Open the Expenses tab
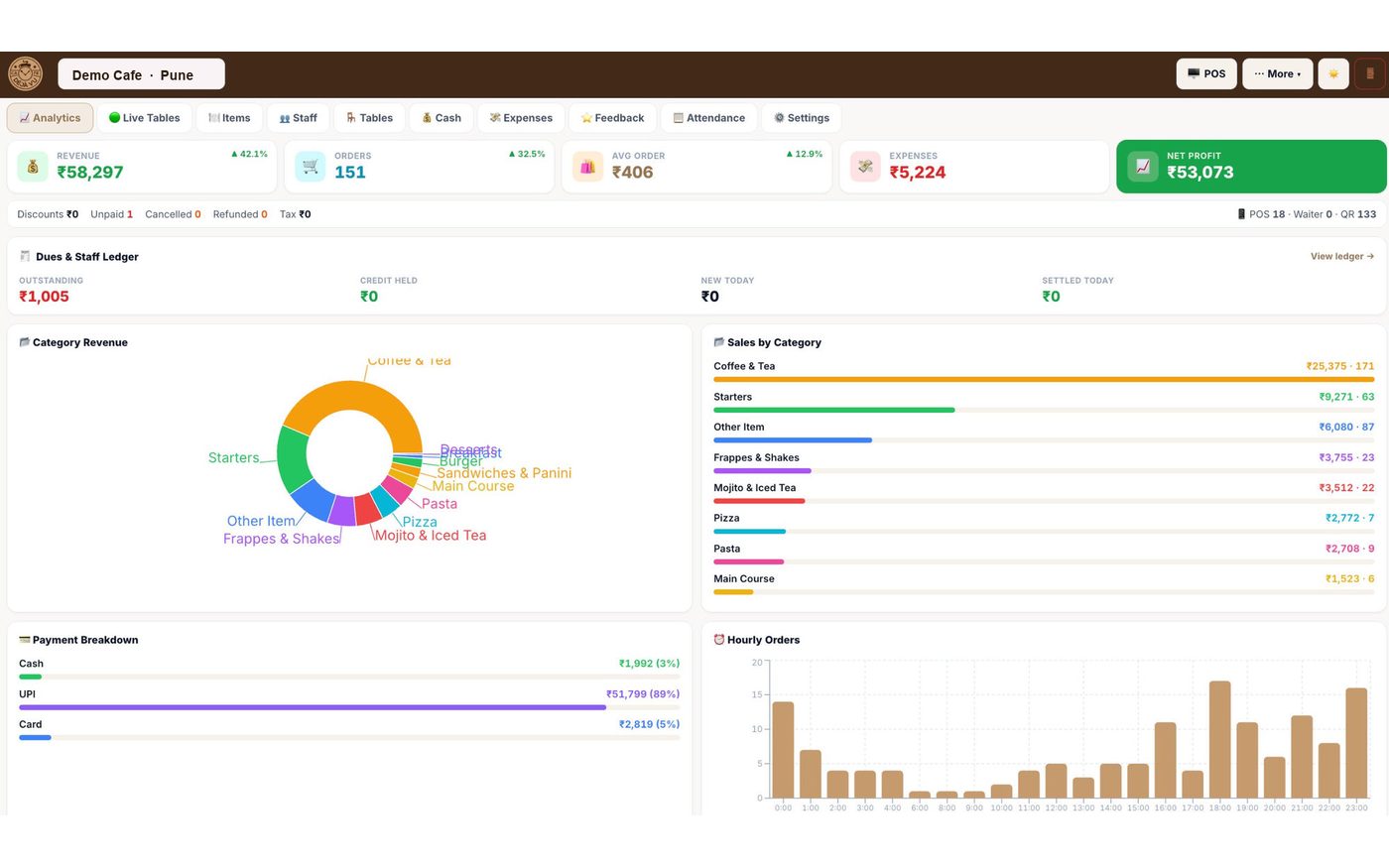Image resolution: width=1389 pixels, height=868 pixels. pyautogui.click(x=521, y=118)
